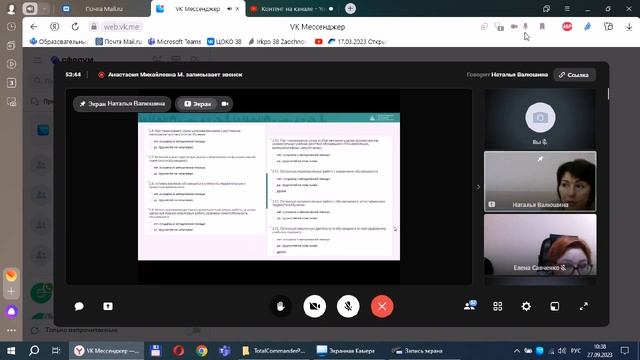Image resolution: width=640 pixels, height=360 pixels.
Task: Toggle the camera button
Action: coord(315,306)
